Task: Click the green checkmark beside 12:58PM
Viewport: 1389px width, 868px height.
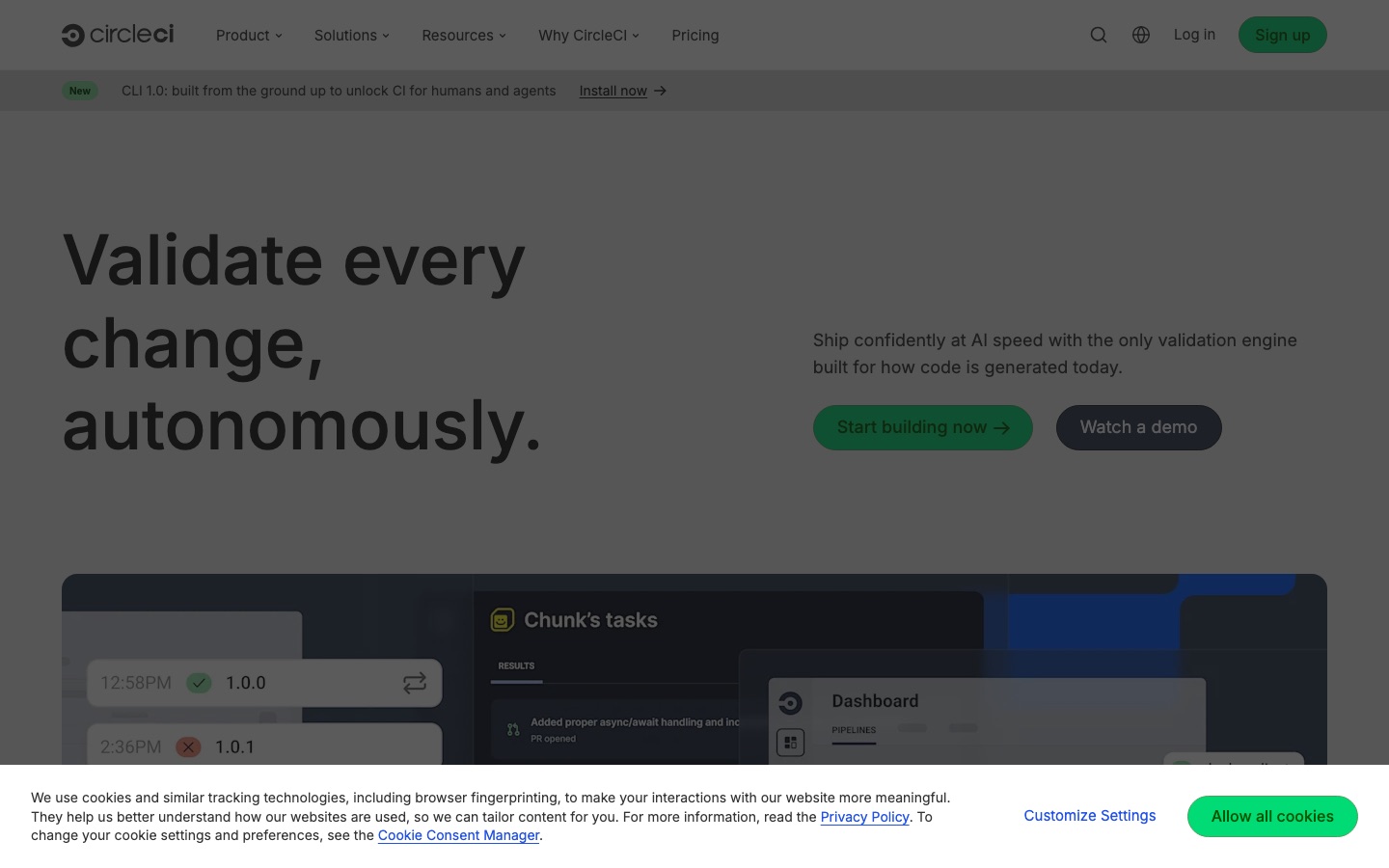Action: tap(199, 683)
